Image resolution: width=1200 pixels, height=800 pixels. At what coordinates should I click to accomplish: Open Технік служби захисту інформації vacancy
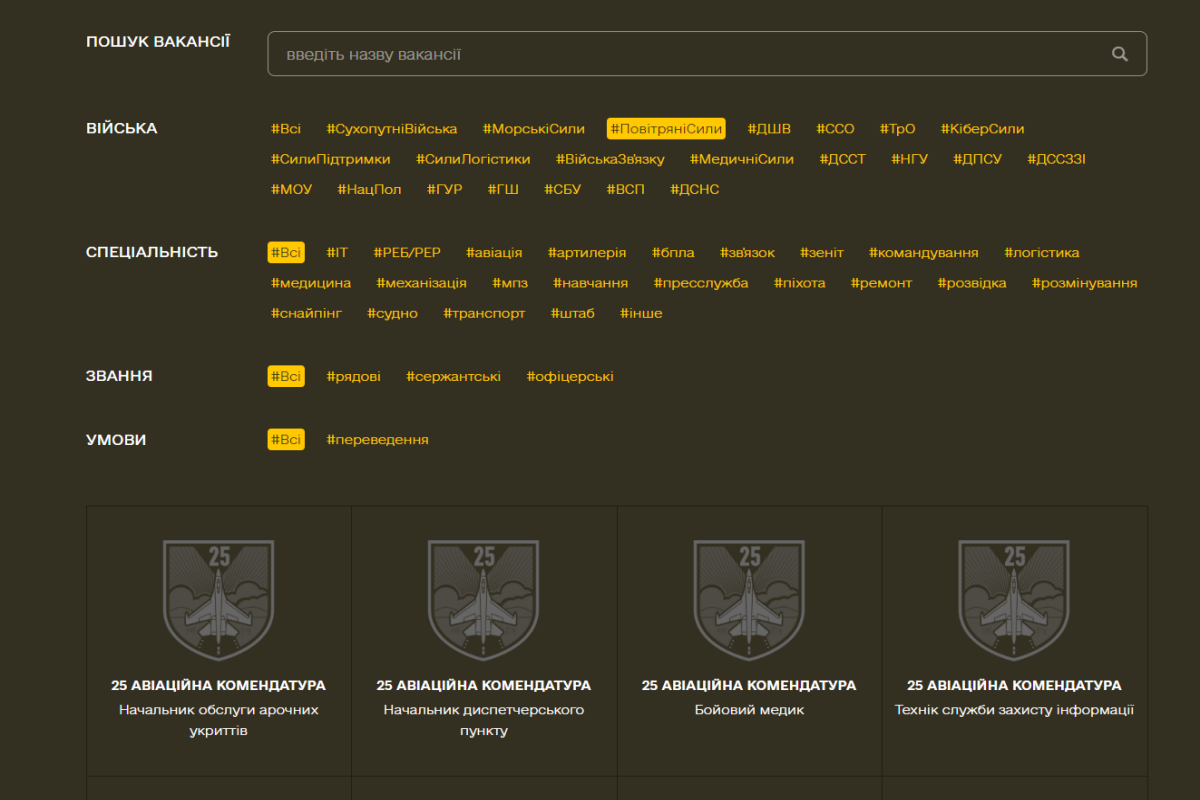pyautogui.click(x=1014, y=710)
